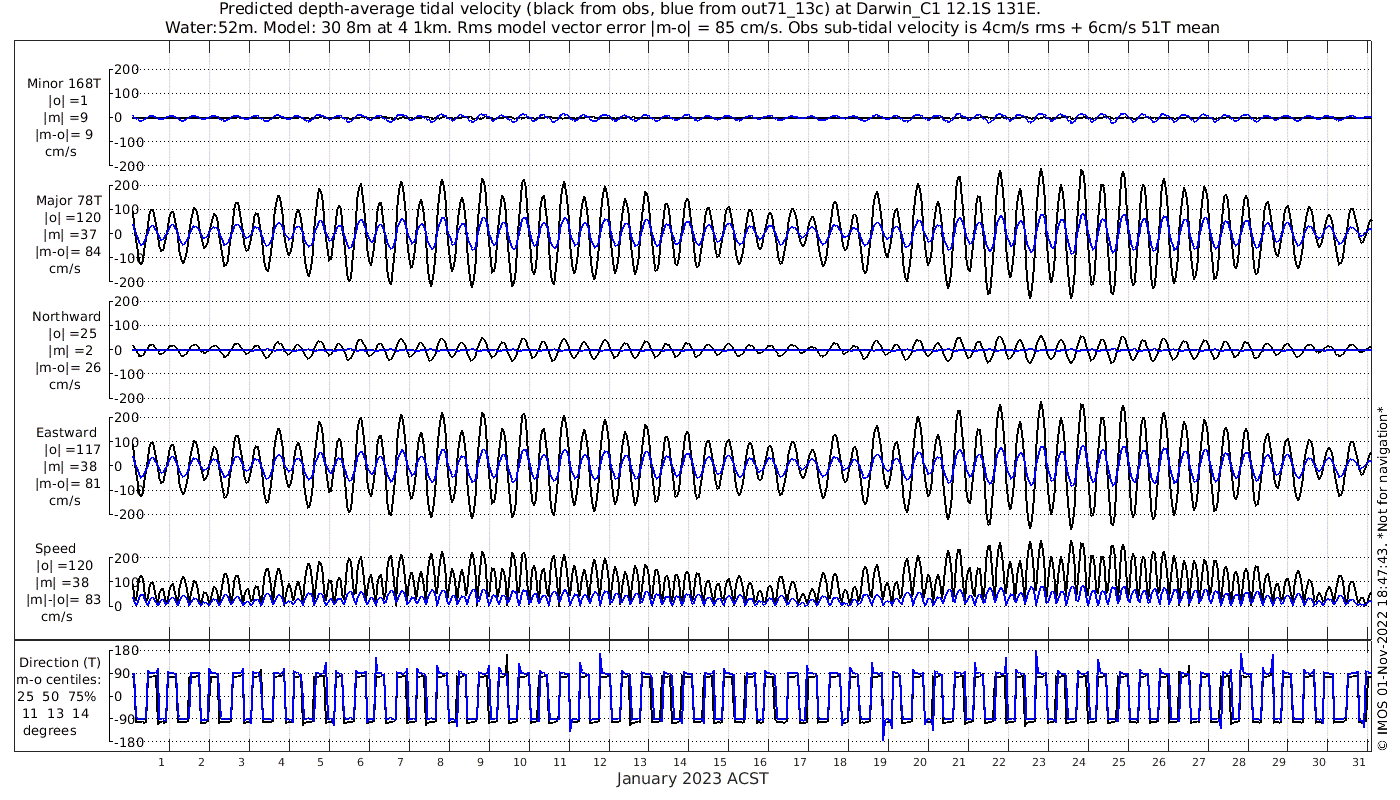This screenshot has height=800, width=1400.
Task: Click the day 1 label on the x-axis
Action: (161, 762)
